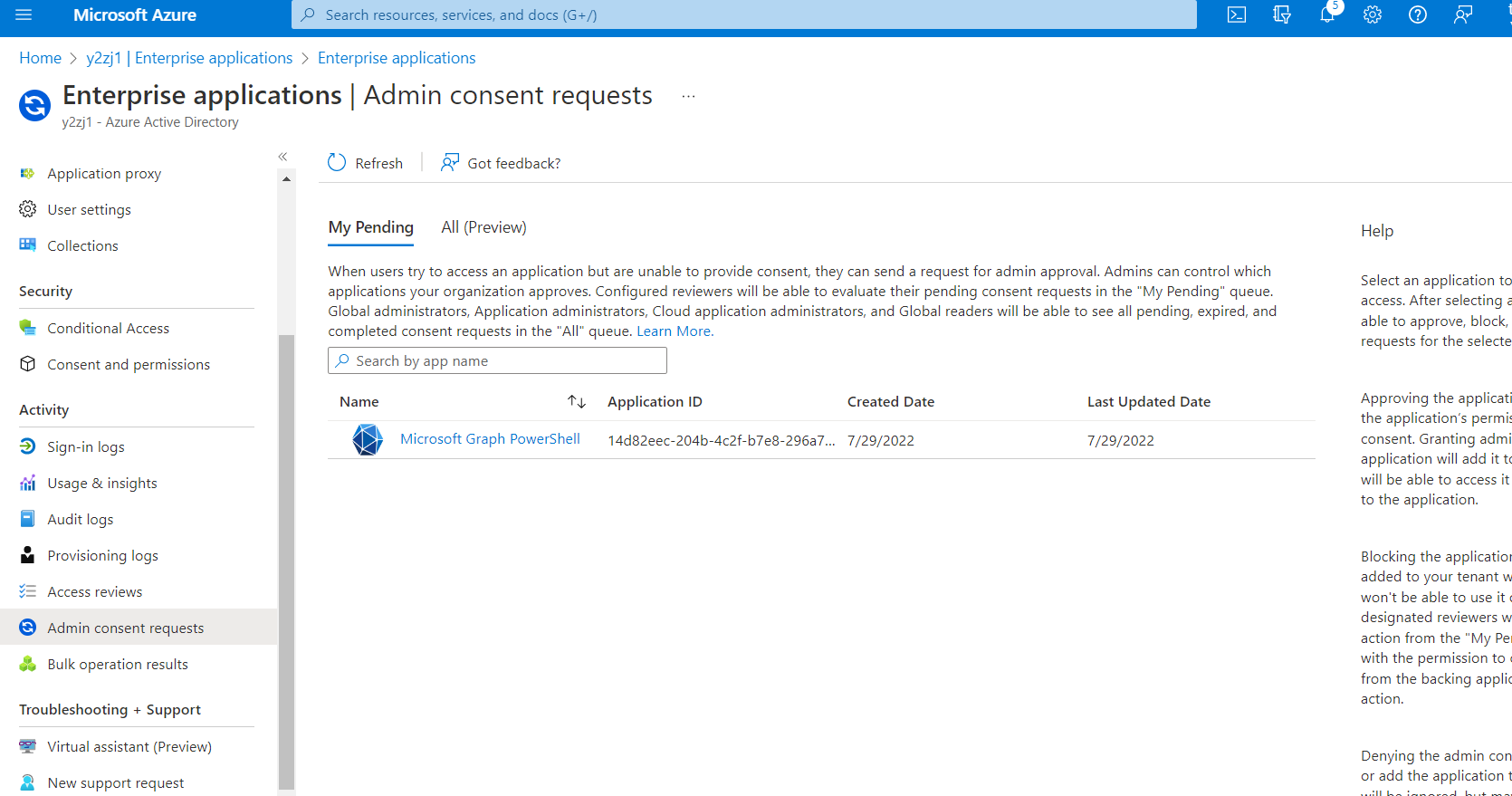Open the y2zj1 | Enterprise applications breadcrumb
The image size is (1512, 796).
189,58
